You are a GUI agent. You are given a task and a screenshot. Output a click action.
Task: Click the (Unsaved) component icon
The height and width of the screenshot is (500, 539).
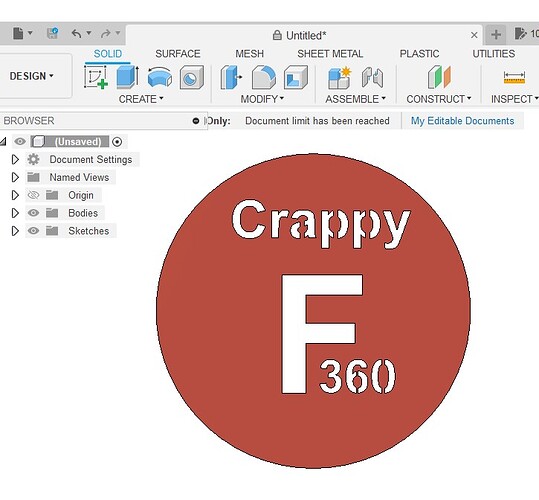click(x=38, y=141)
